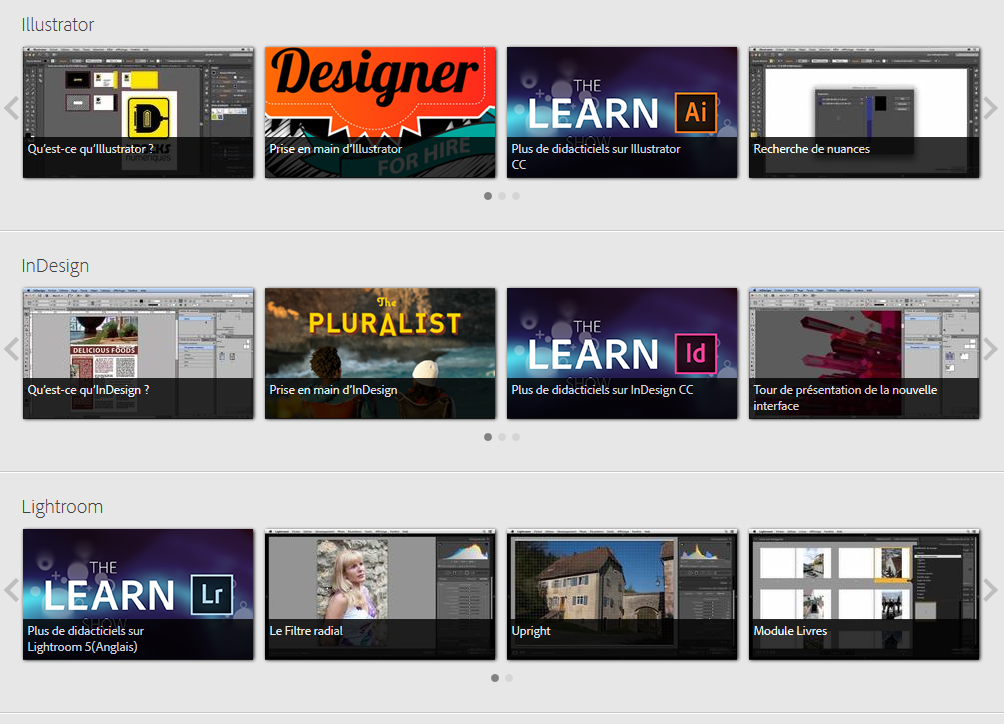The image size is (1004, 724).
Task: Open the 'Le Filtre radial' tutorial
Action: click(380, 594)
